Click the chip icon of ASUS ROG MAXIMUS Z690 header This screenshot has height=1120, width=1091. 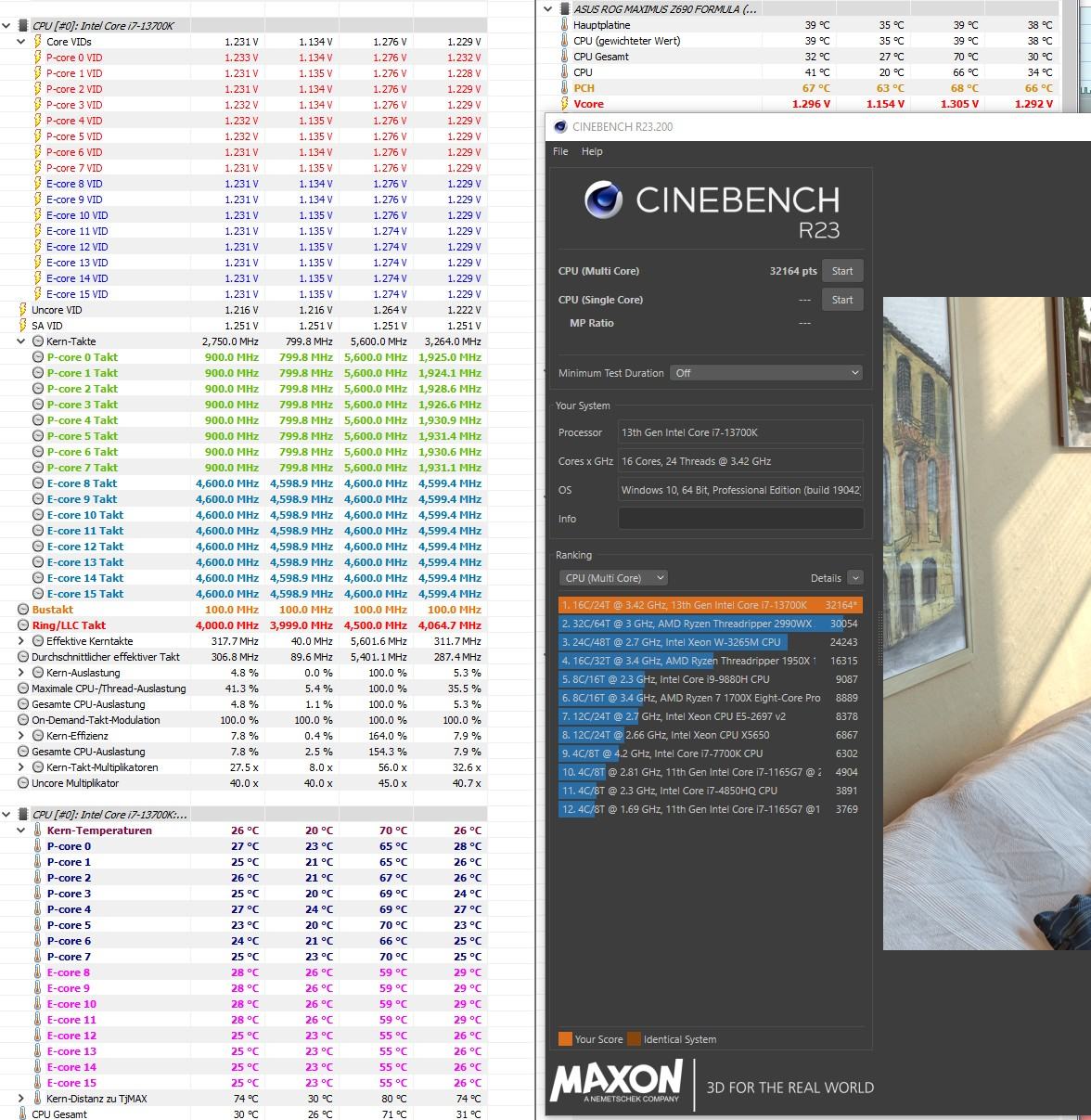(564, 9)
